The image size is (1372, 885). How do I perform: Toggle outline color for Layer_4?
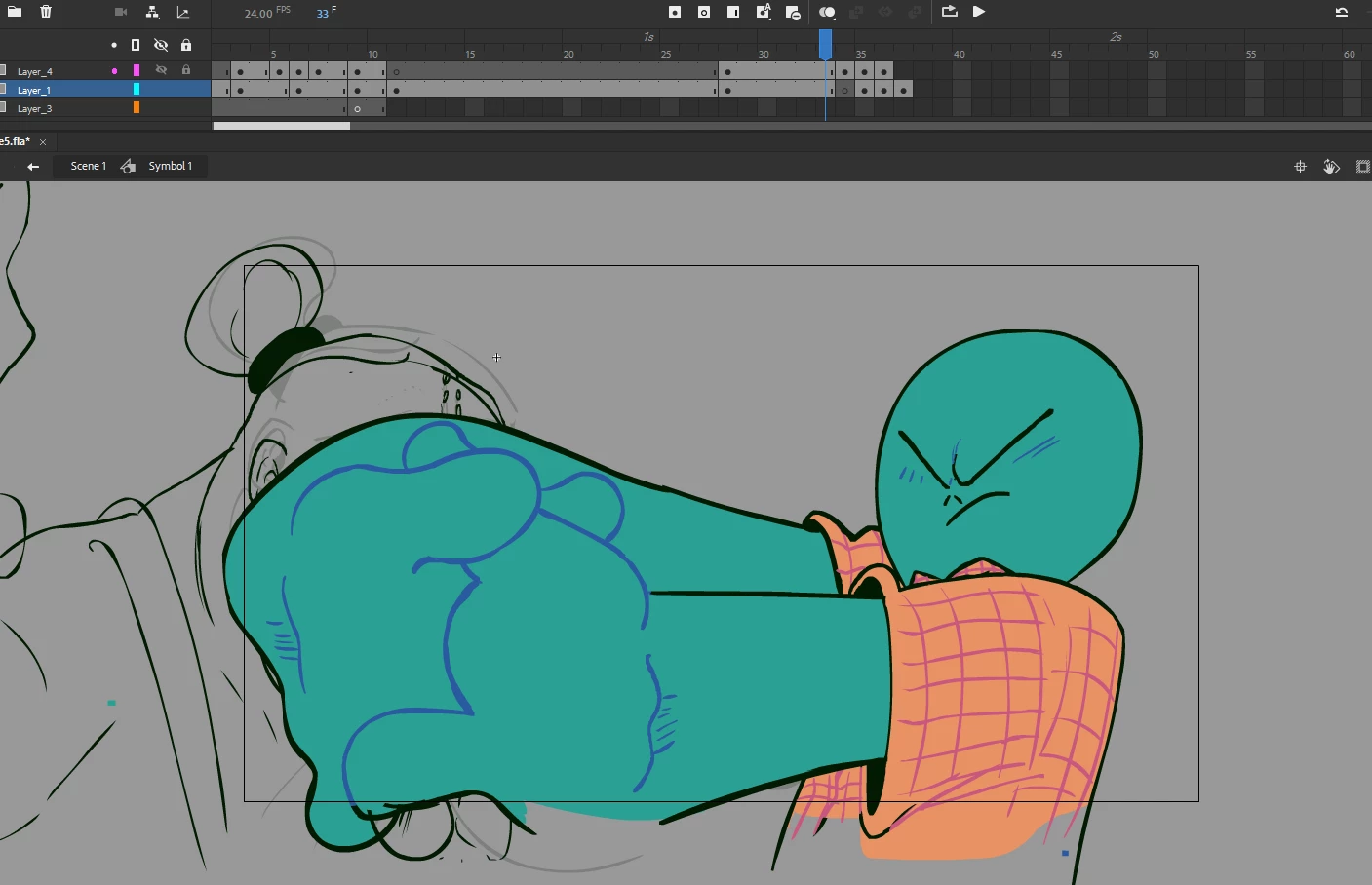pyautogui.click(x=137, y=70)
